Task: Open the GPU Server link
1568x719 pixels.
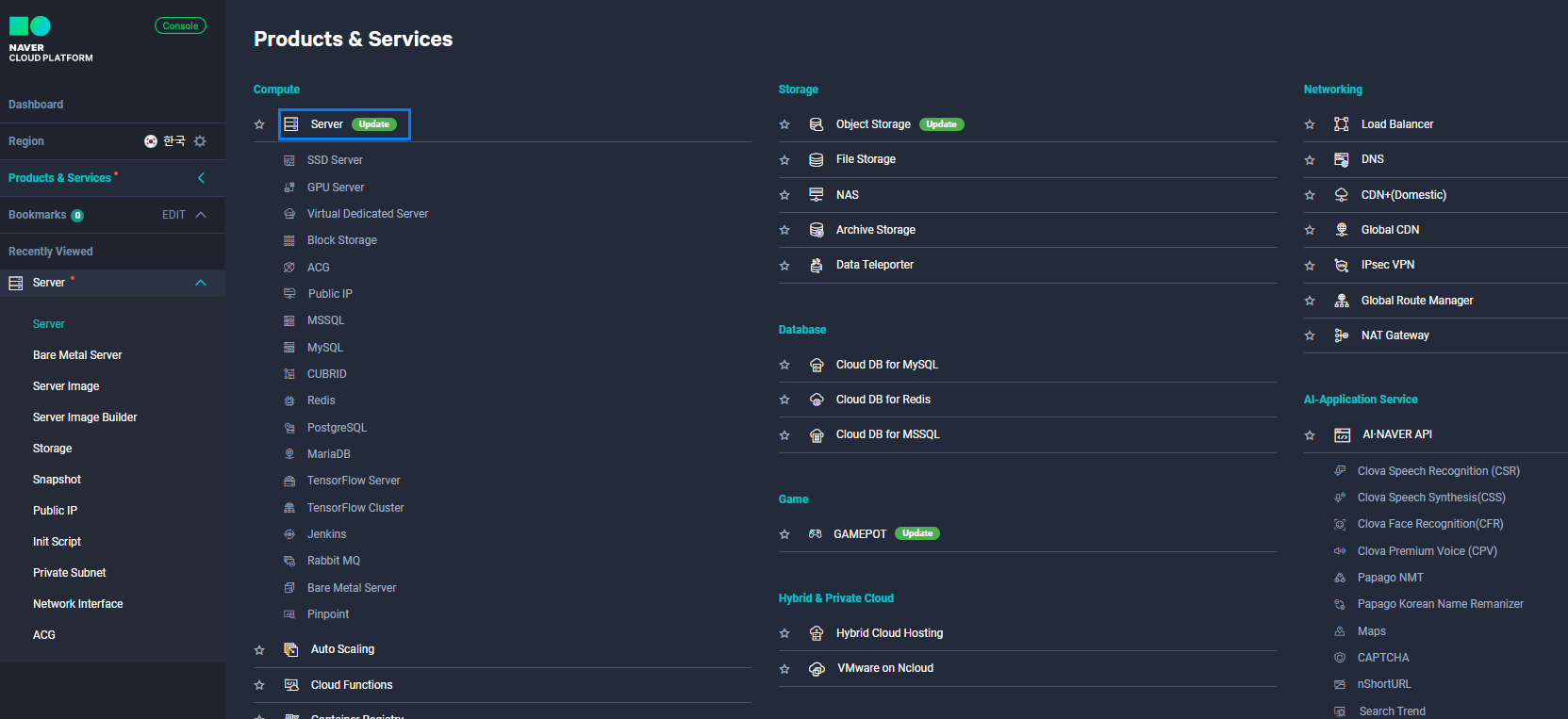Action: [336, 188]
